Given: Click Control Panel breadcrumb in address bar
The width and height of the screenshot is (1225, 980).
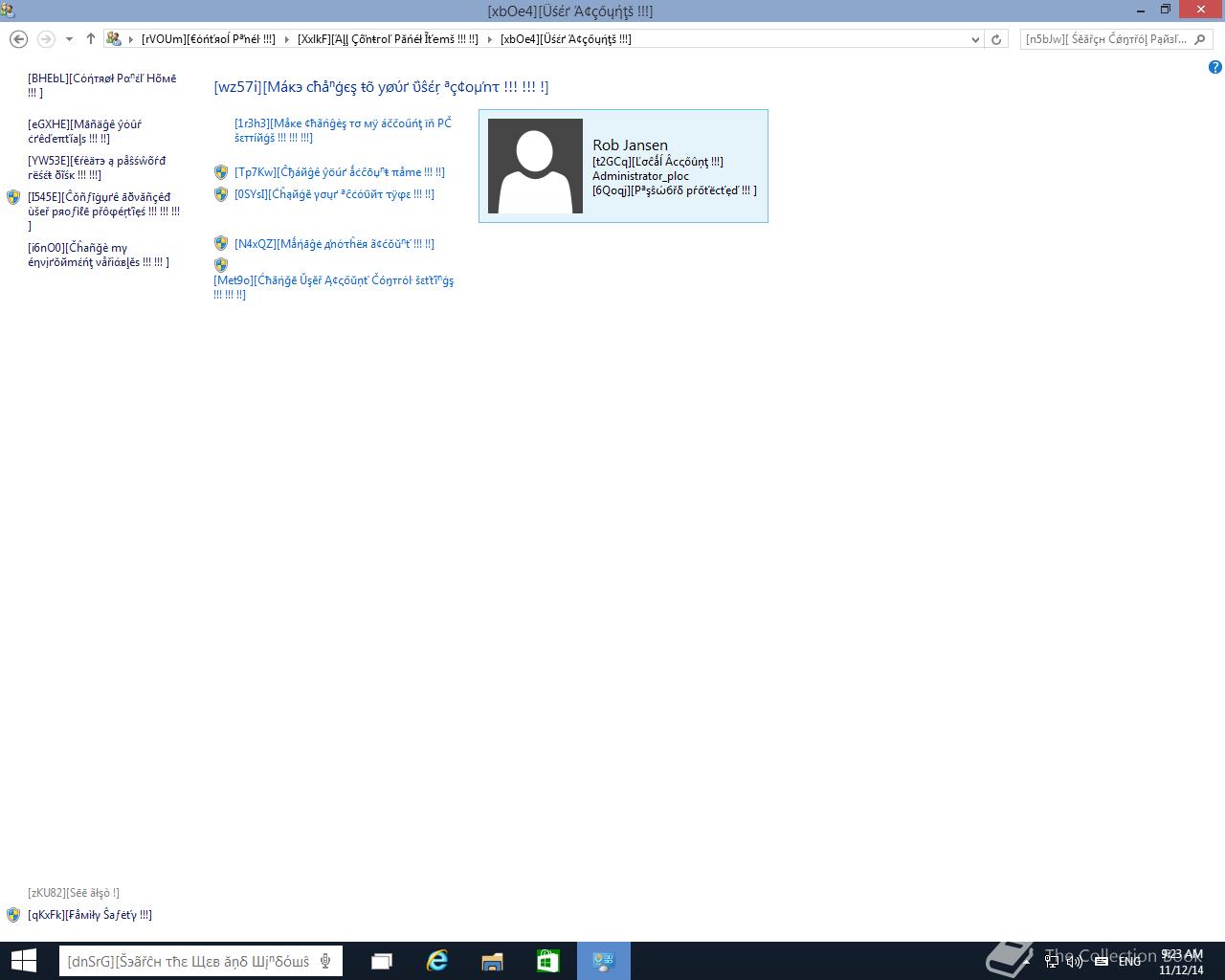Looking at the screenshot, I should [x=208, y=39].
